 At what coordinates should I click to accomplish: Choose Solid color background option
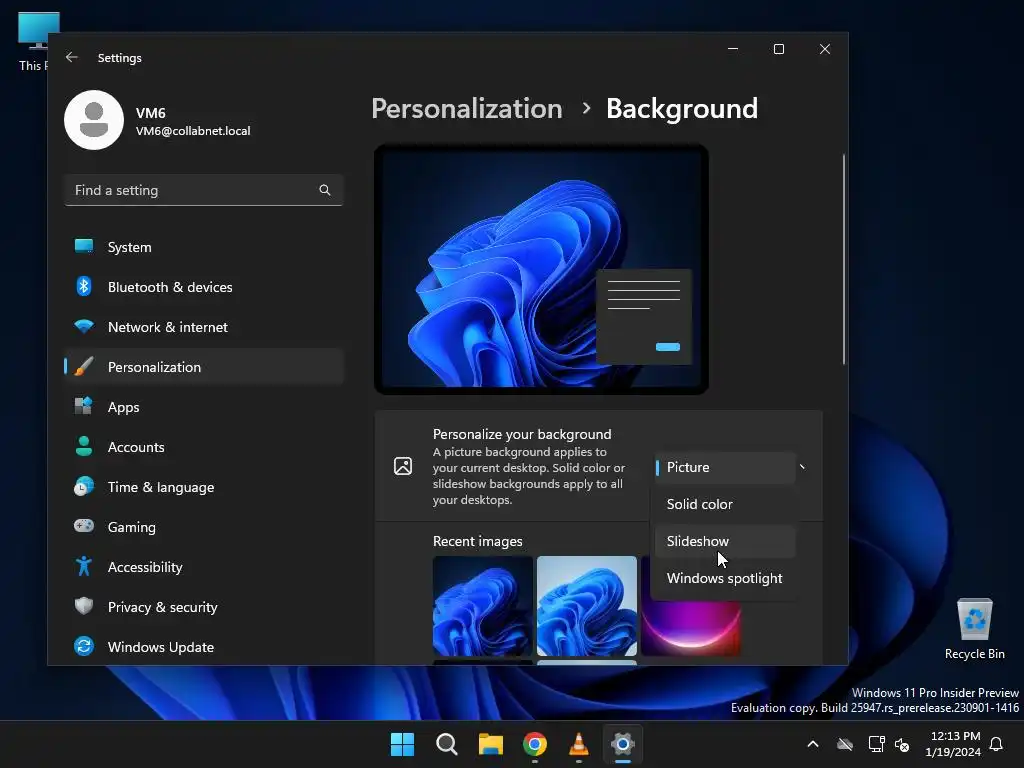click(726, 504)
